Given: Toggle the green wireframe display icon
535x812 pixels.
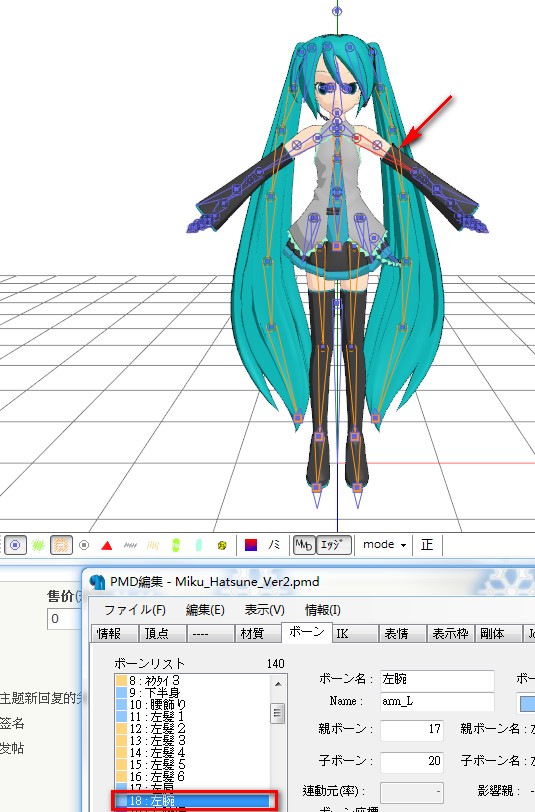Looking at the screenshot, I should [x=38, y=545].
